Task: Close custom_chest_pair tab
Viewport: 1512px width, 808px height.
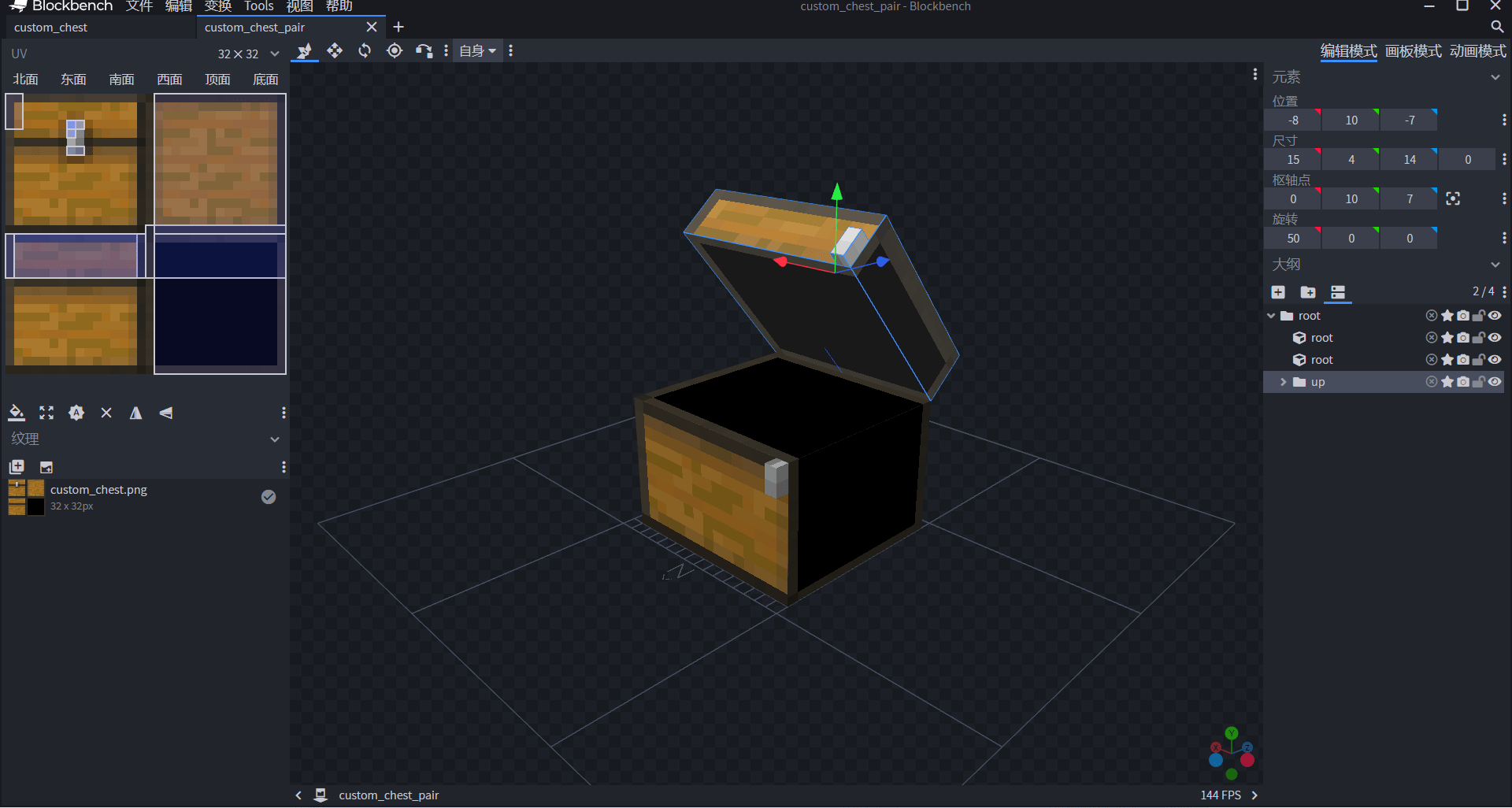Action: point(372,27)
